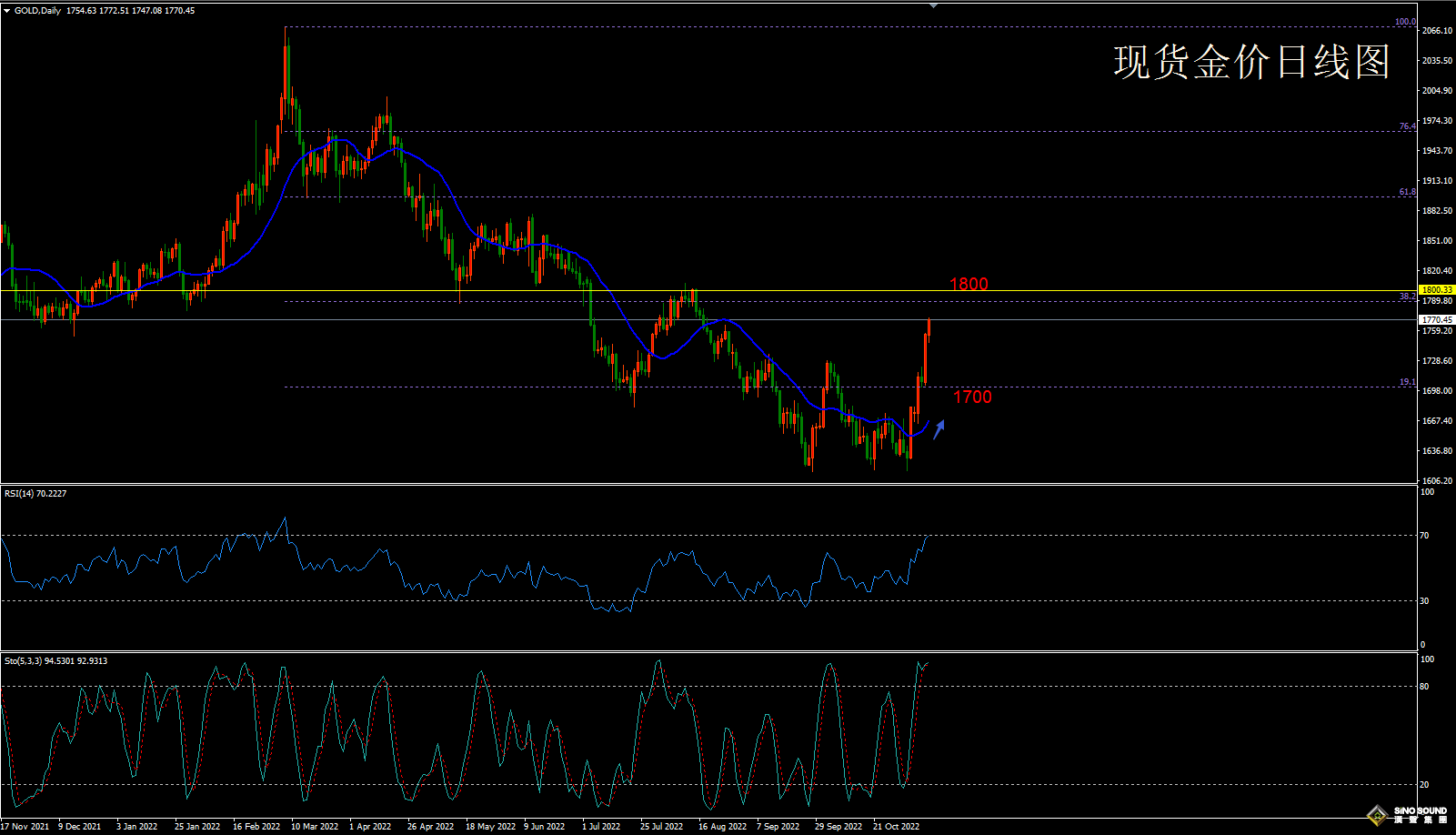
Task: Click the 10 Mar 2022 date label
Action: coord(315,827)
